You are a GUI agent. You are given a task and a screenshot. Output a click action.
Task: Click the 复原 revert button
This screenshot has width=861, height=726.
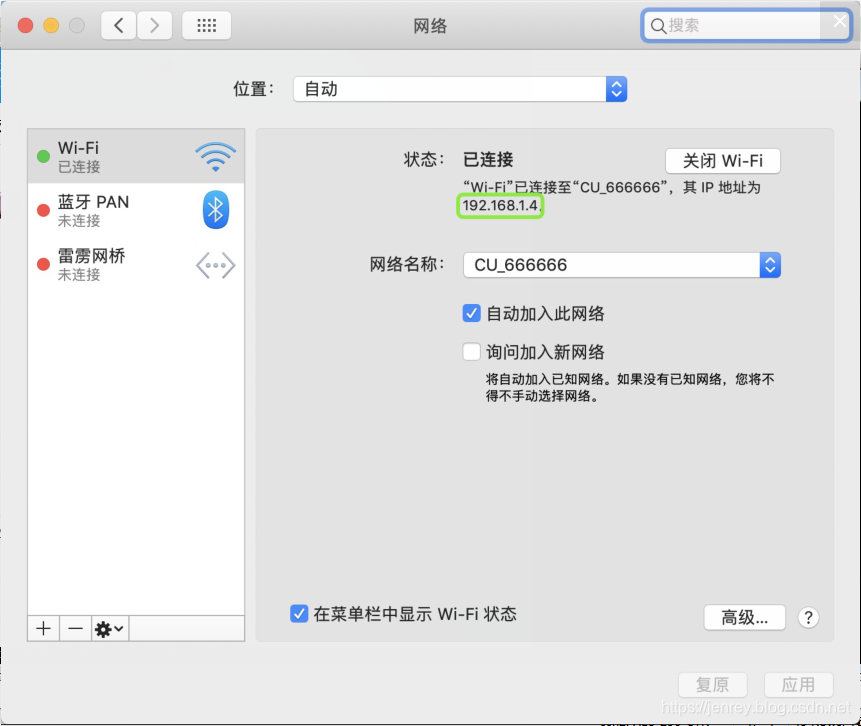point(712,685)
